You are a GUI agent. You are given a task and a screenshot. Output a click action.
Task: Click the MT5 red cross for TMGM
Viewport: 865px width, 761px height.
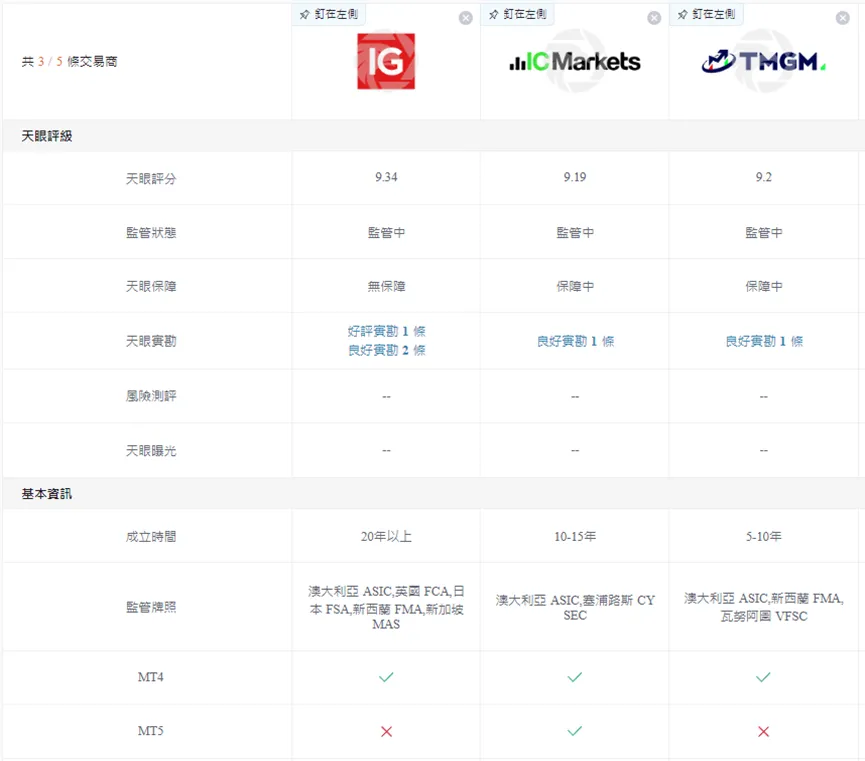click(x=763, y=732)
